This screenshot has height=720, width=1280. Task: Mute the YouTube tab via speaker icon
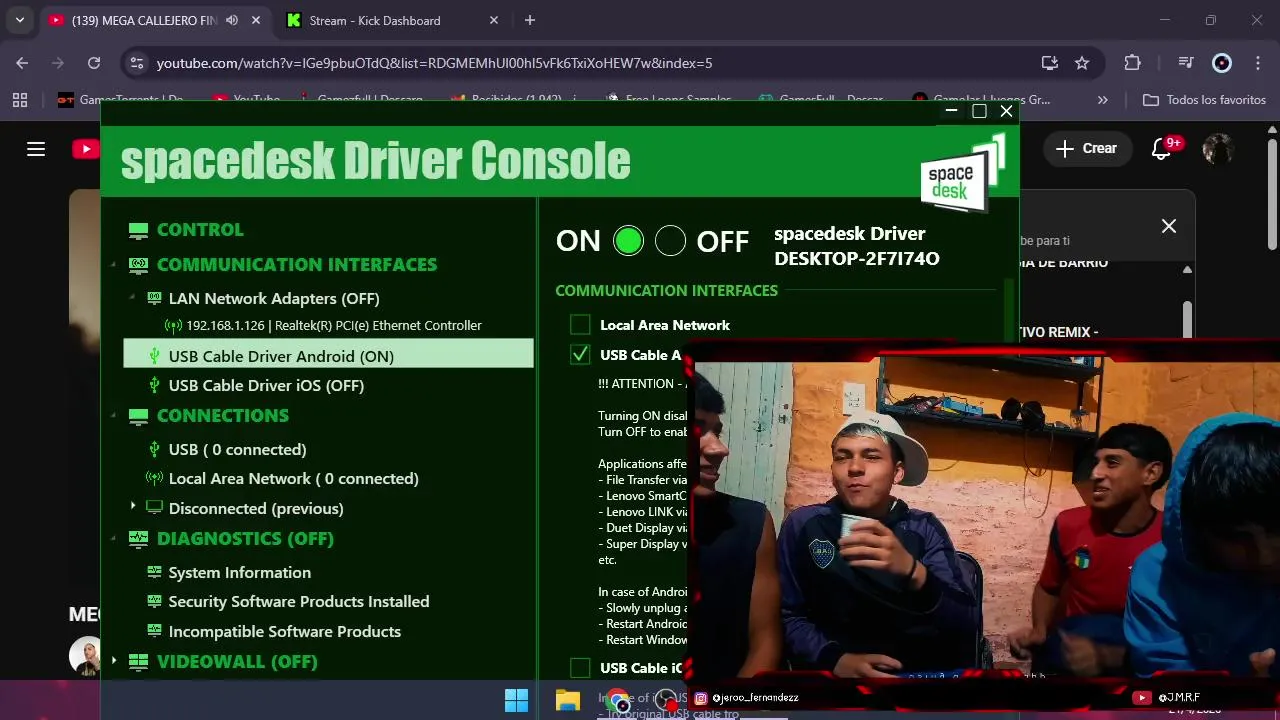tap(232, 20)
